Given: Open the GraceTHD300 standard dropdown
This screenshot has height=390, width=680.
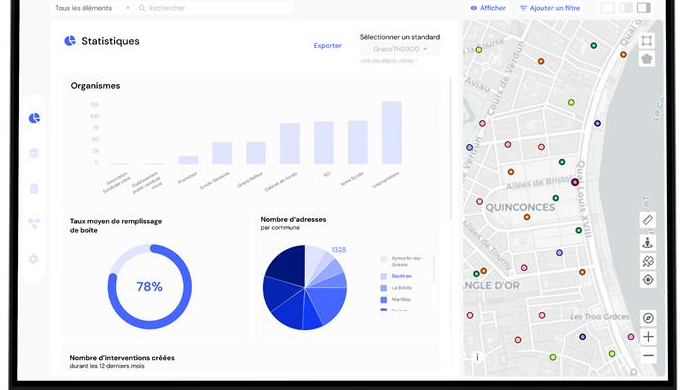Looking at the screenshot, I should click(399, 49).
